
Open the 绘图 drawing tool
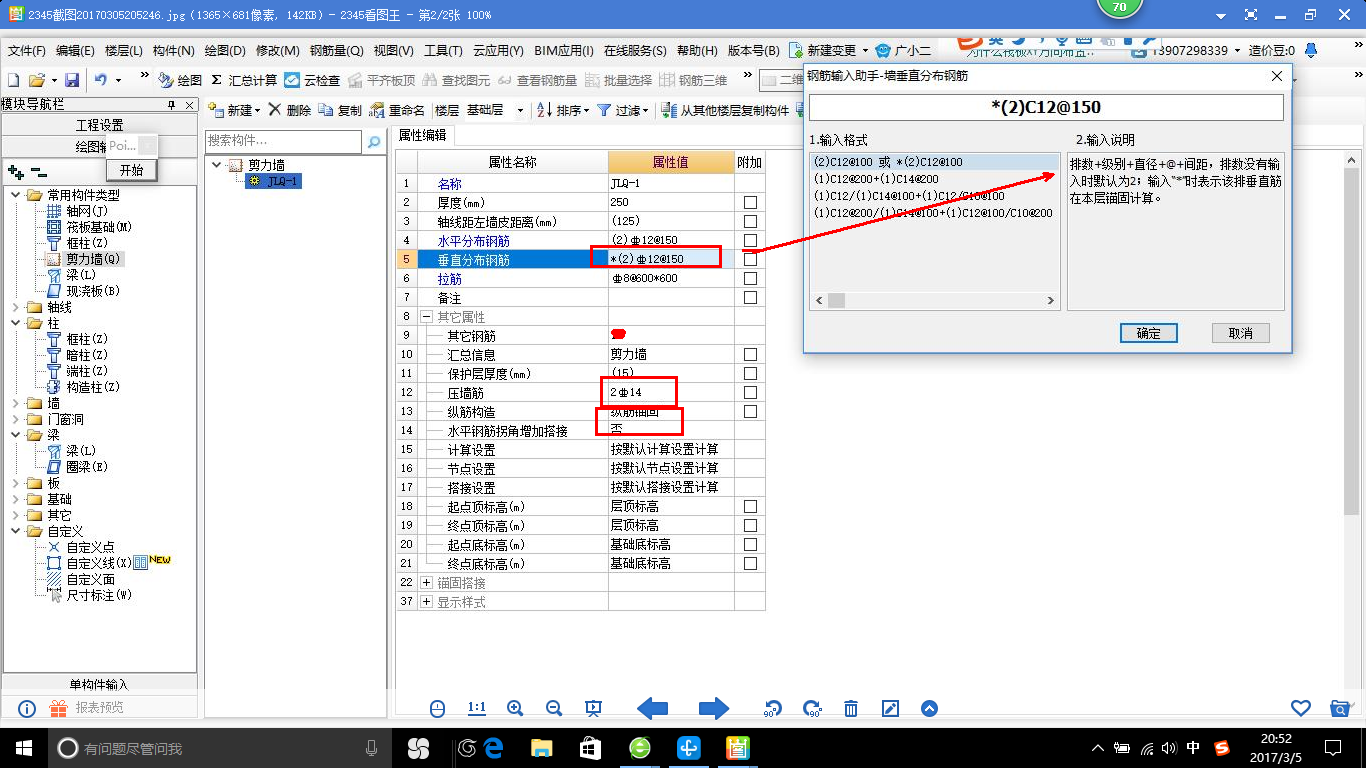point(180,80)
